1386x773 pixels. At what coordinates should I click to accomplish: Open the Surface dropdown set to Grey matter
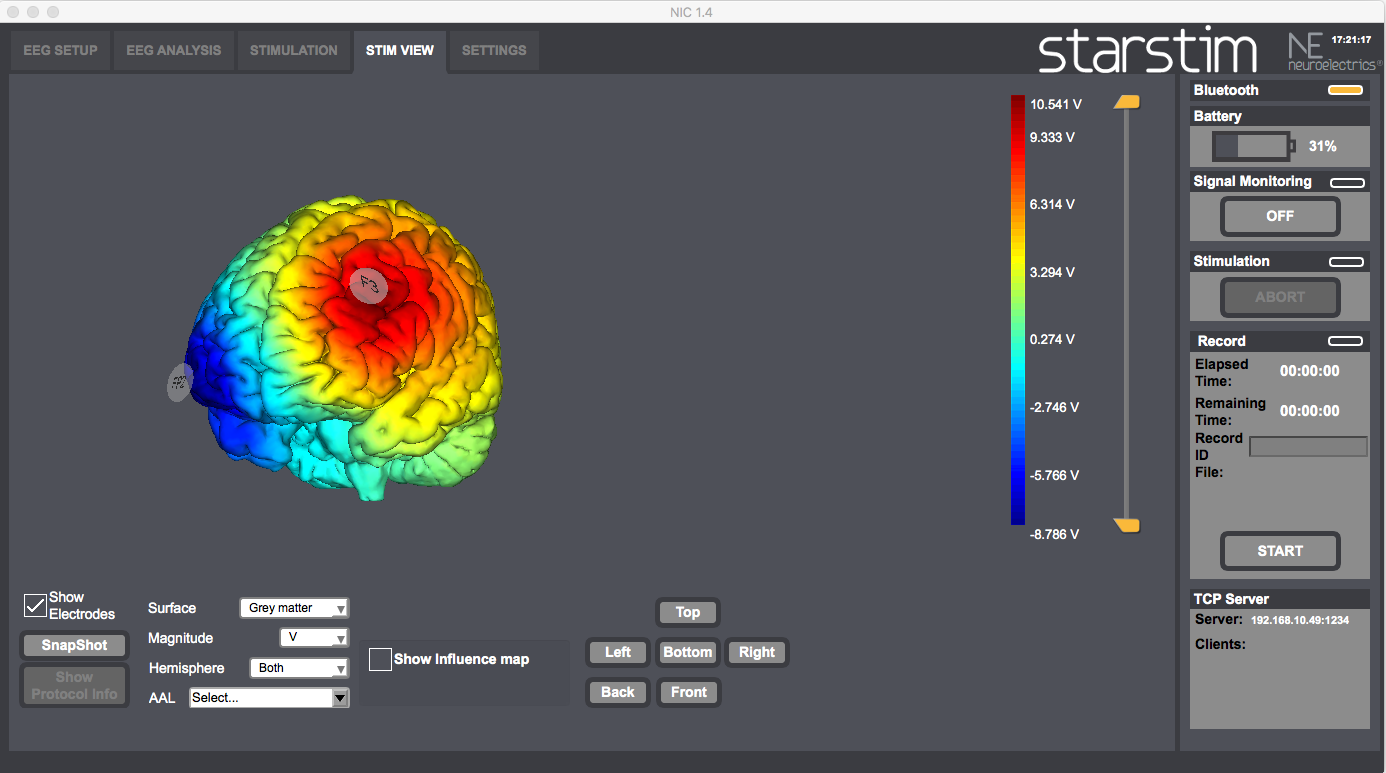[294, 608]
